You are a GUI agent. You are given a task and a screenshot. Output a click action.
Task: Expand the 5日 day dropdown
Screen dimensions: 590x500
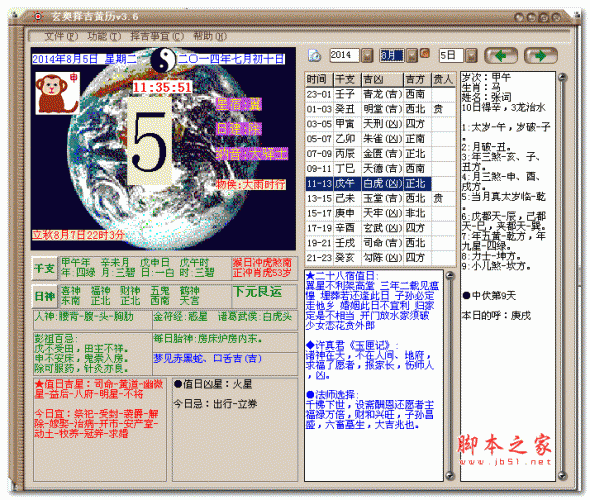[x=471, y=56]
